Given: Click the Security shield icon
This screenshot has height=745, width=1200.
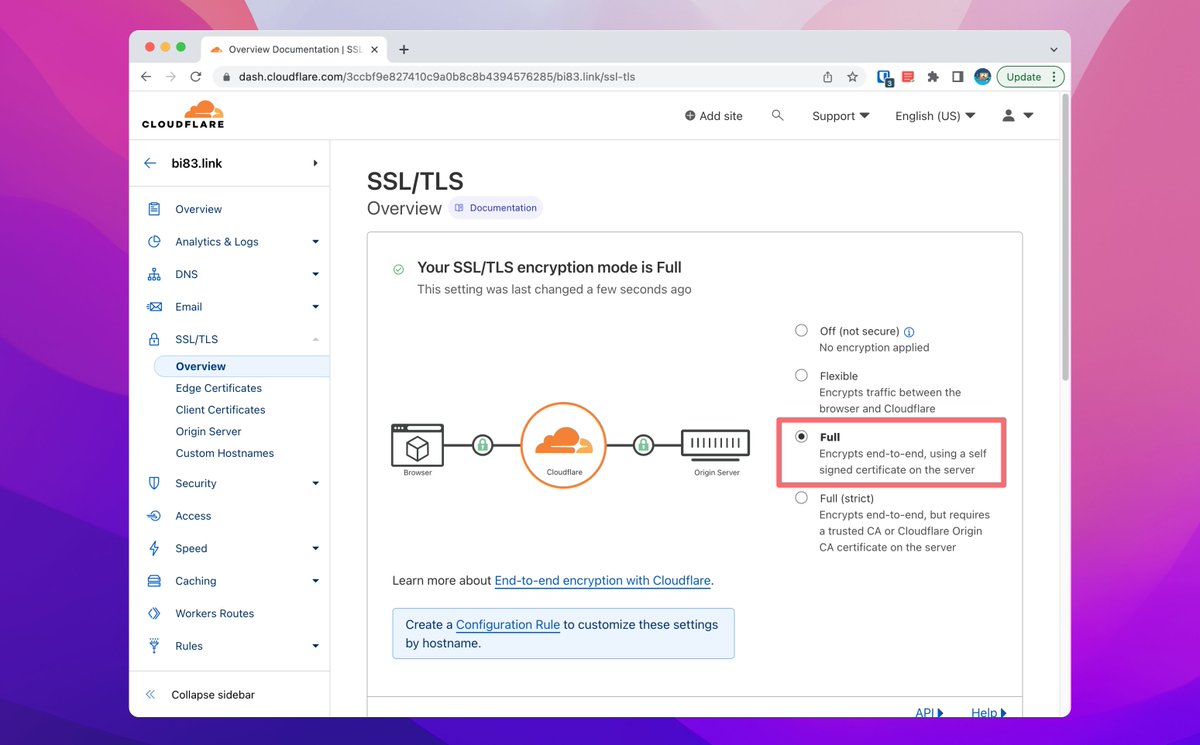Looking at the screenshot, I should pyautogui.click(x=154, y=483).
